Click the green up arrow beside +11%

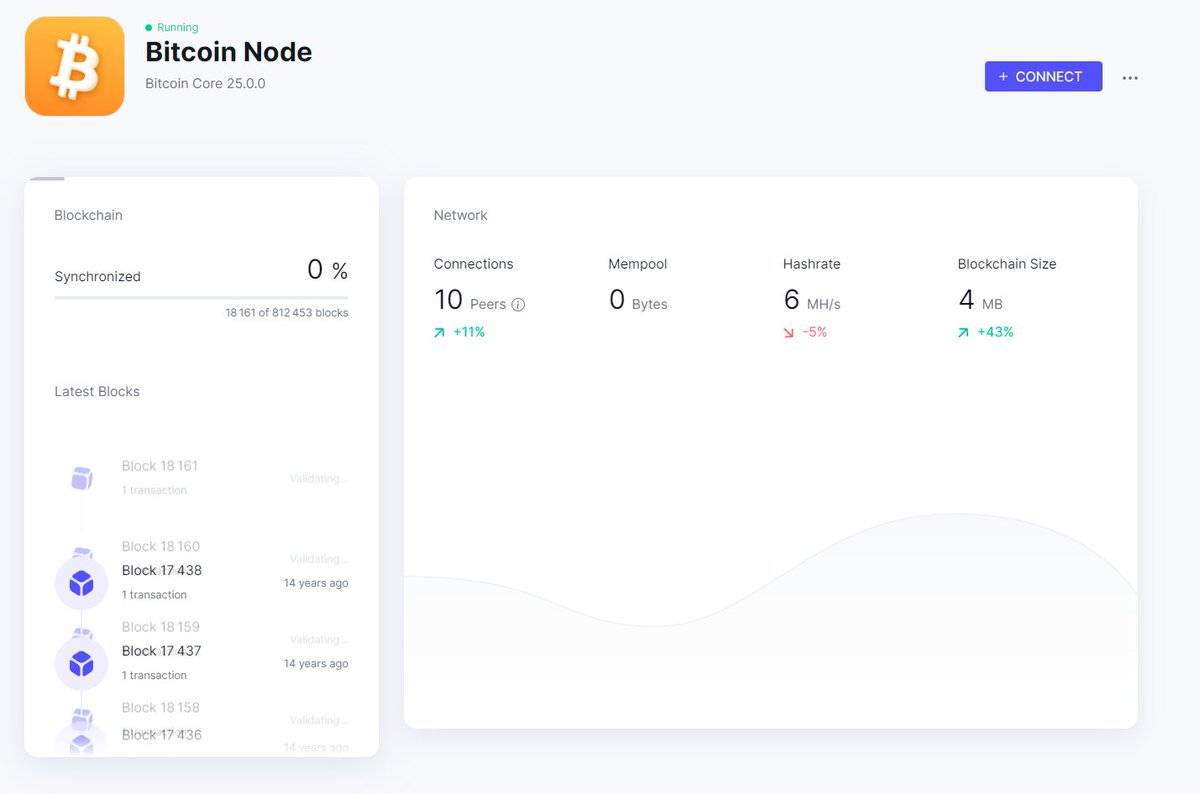pyautogui.click(x=439, y=333)
